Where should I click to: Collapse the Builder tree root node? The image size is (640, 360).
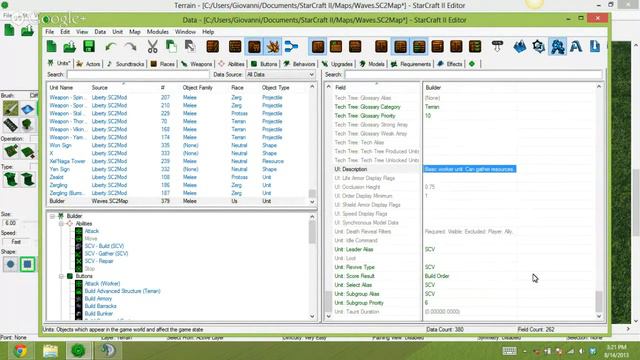point(52,216)
